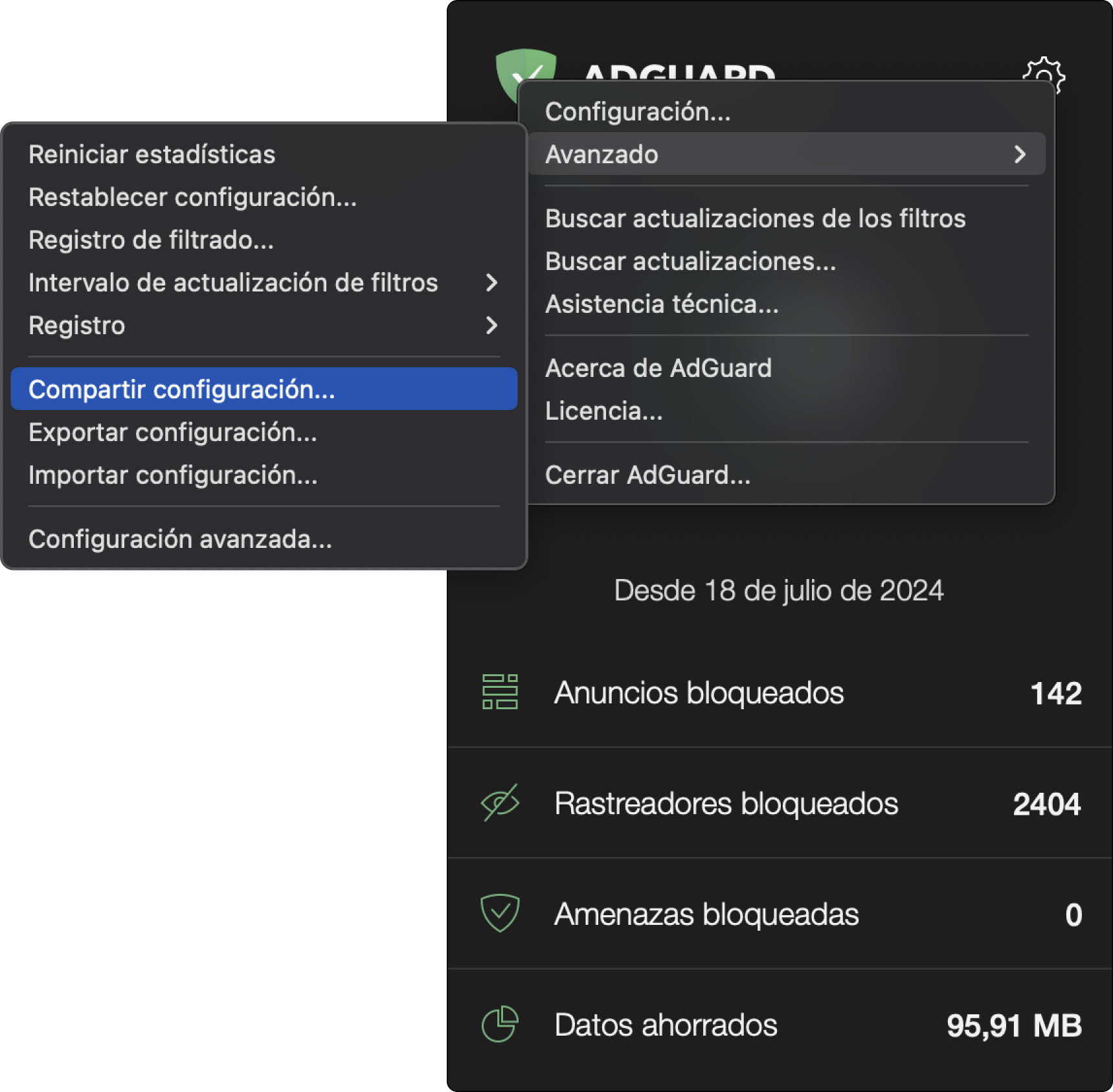Open Asistencia técnica... menu item

click(787, 304)
